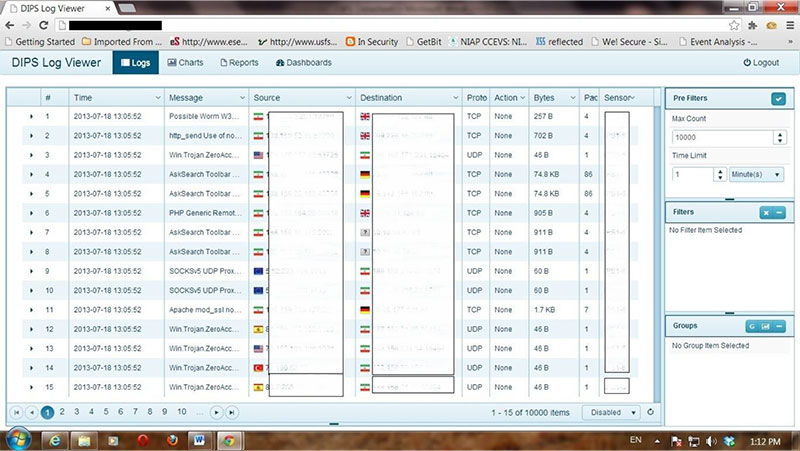Open the Dashboards tab
Viewport: 800px width, 451px height.
[x=304, y=63]
